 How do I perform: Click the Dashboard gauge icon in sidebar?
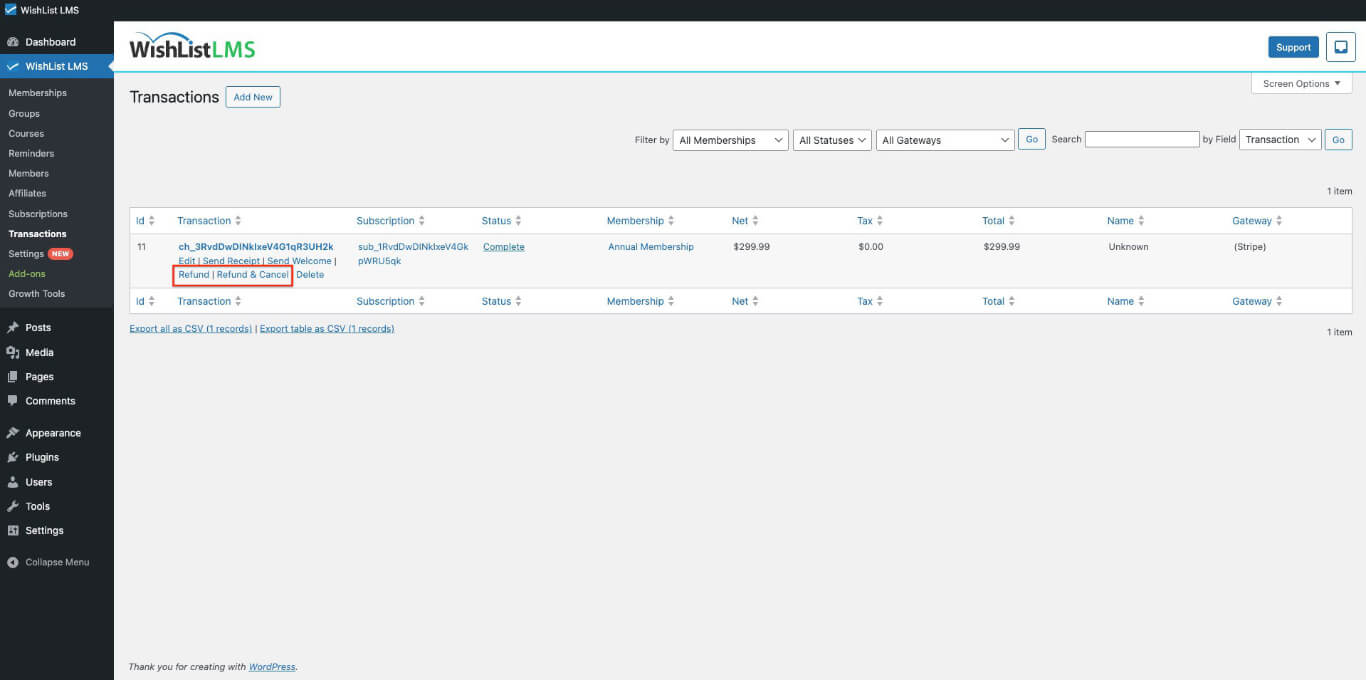point(13,42)
